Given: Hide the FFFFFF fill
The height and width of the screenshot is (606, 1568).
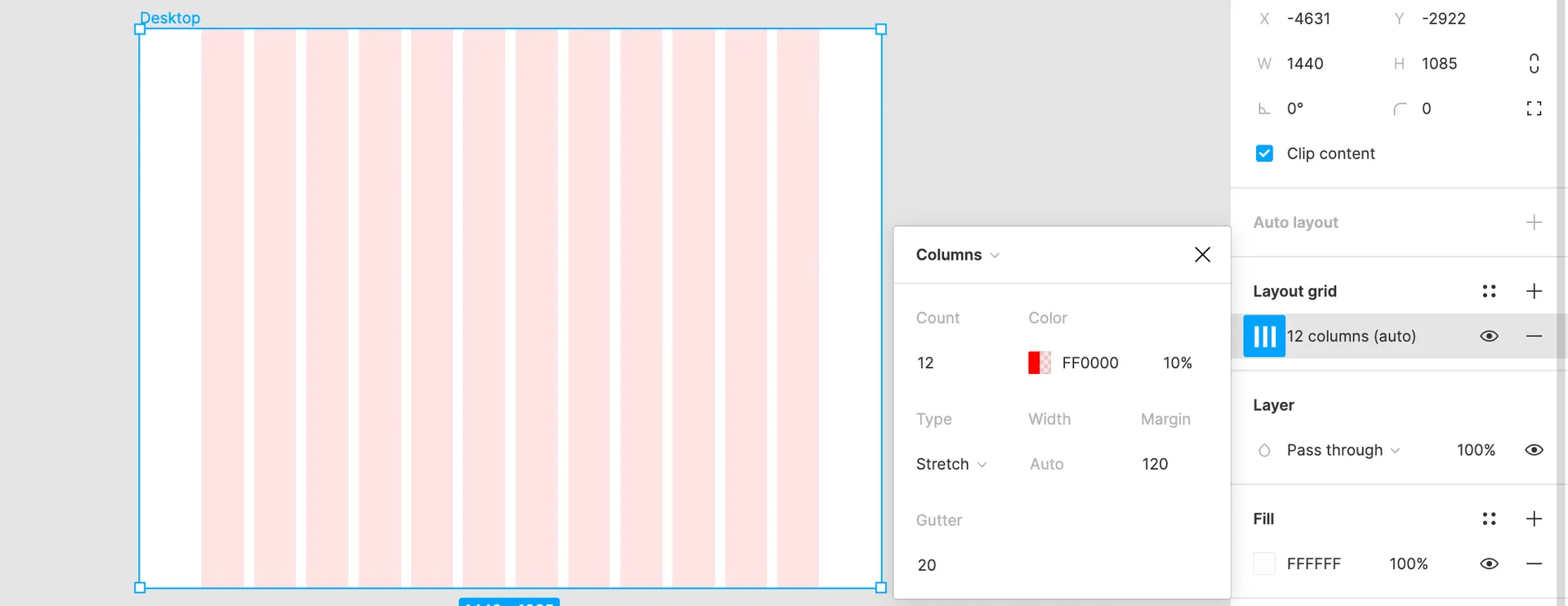Looking at the screenshot, I should 1489,564.
